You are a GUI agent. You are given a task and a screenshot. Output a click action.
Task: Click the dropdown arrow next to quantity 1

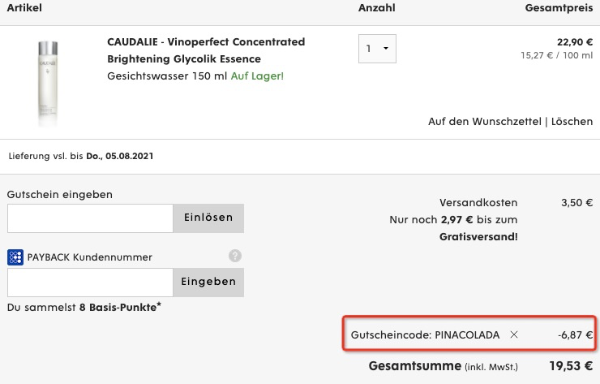pos(386,49)
